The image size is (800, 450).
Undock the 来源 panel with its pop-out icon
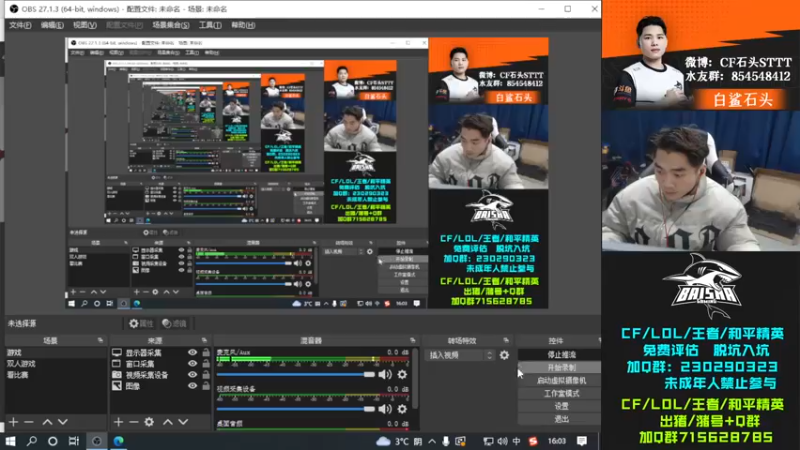[204, 340]
